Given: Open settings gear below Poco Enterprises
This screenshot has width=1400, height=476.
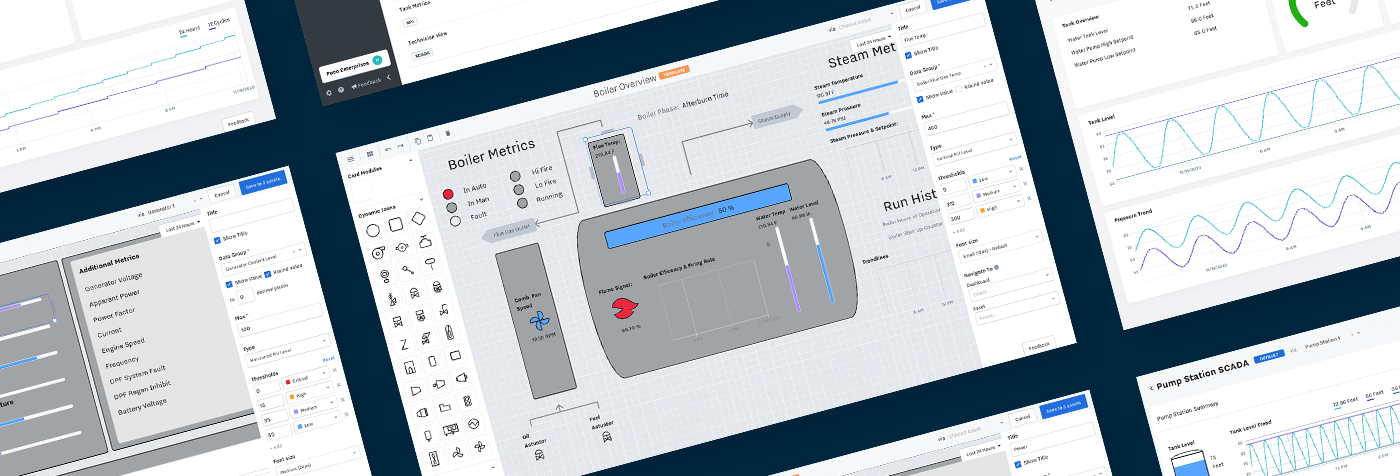Looking at the screenshot, I should tap(329, 93).
